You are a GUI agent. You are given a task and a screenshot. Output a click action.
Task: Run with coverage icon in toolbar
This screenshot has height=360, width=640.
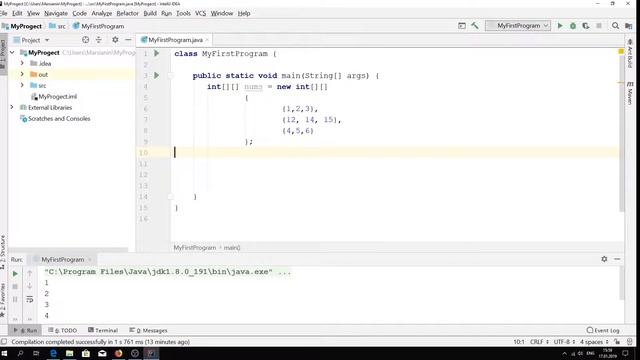pos(586,26)
